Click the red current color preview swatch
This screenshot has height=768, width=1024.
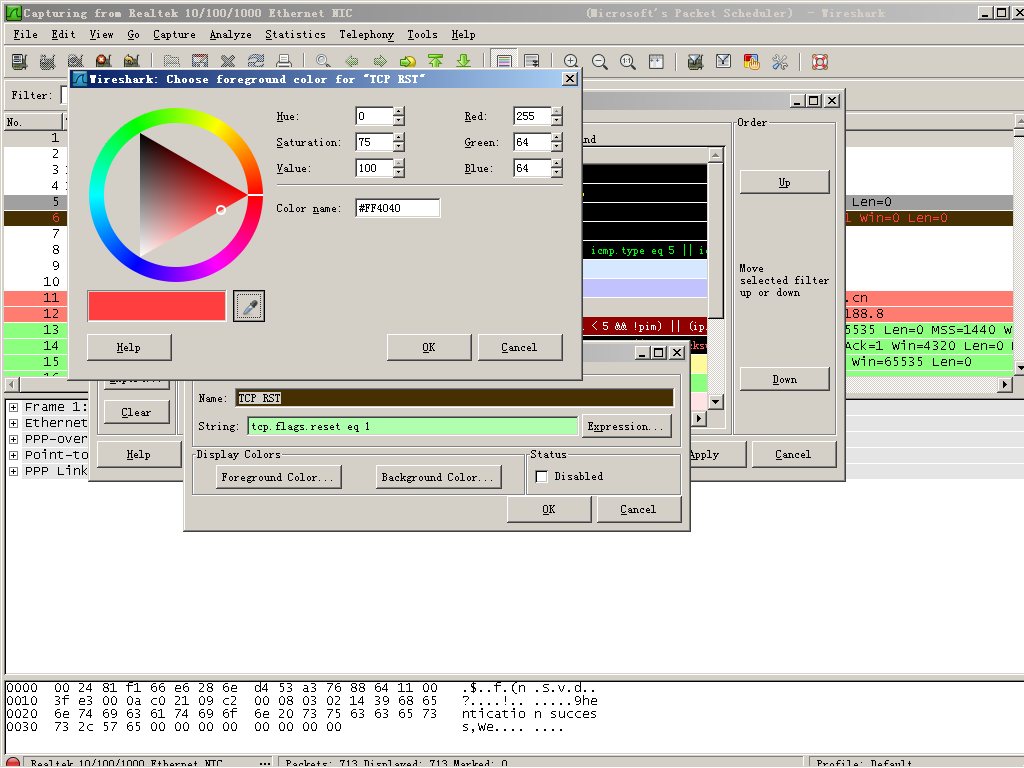pos(157,306)
